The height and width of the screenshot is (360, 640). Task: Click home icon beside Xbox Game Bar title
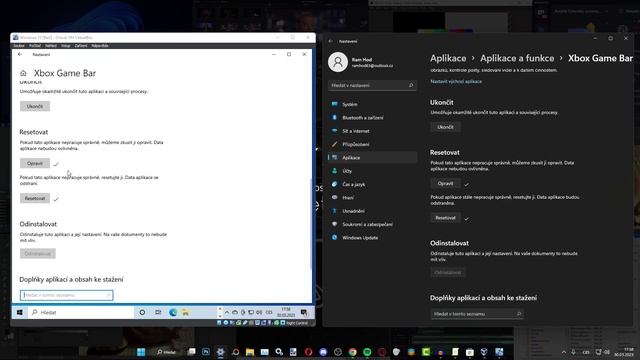[23, 73]
